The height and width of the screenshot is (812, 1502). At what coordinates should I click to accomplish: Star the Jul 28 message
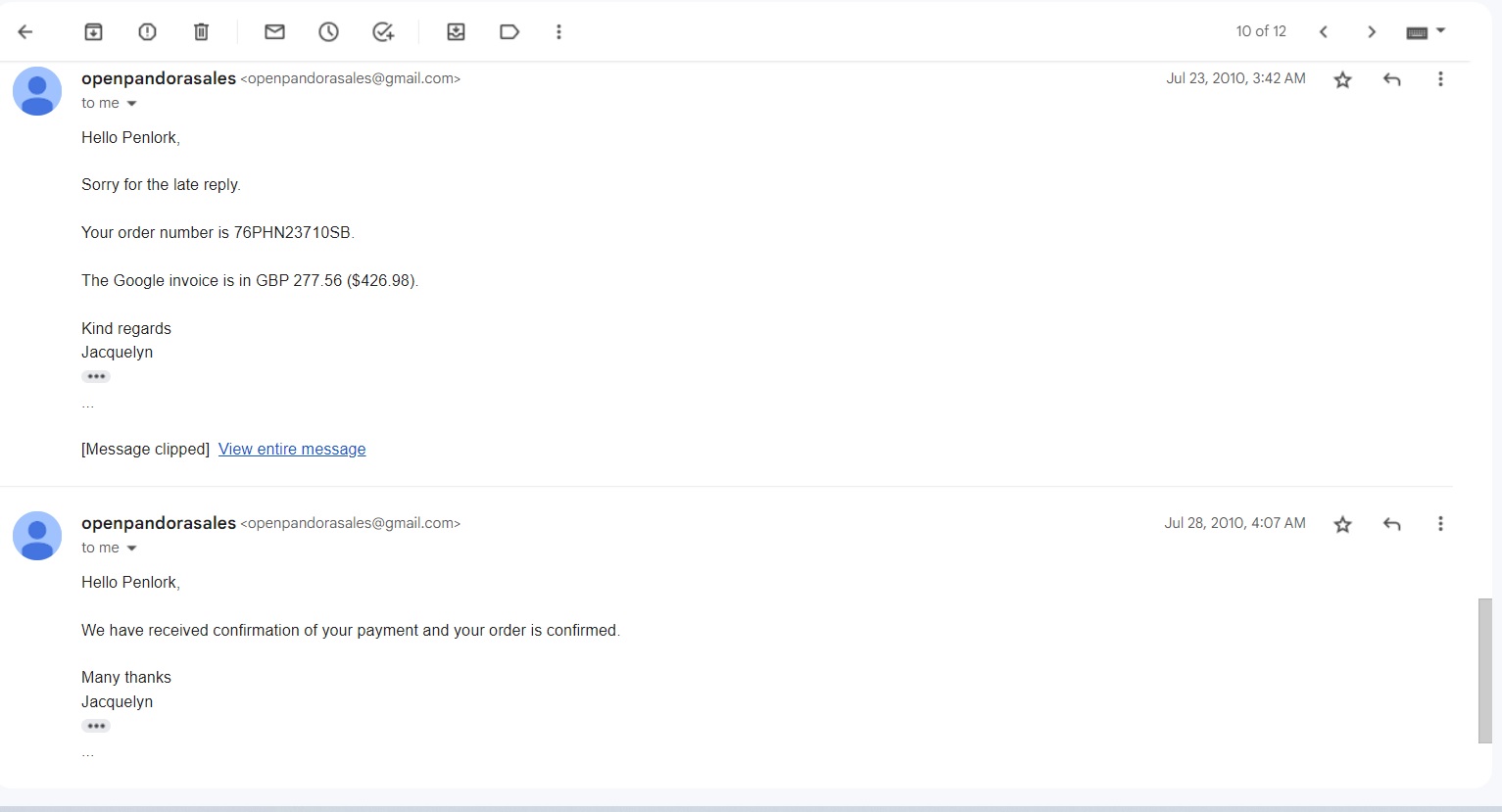pyautogui.click(x=1342, y=525)
